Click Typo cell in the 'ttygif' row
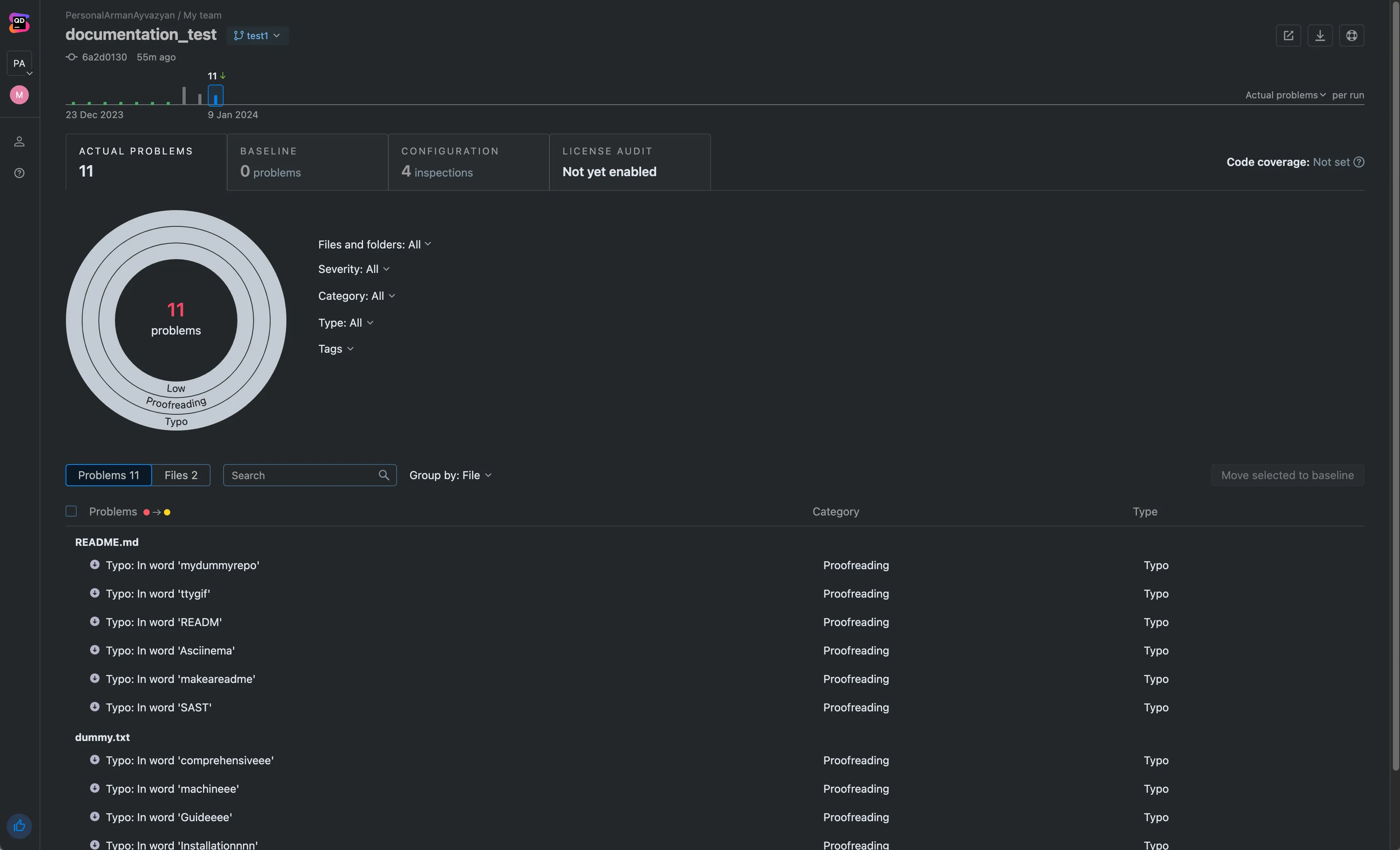This screenshot has height=850, width=1400. 1156,594
